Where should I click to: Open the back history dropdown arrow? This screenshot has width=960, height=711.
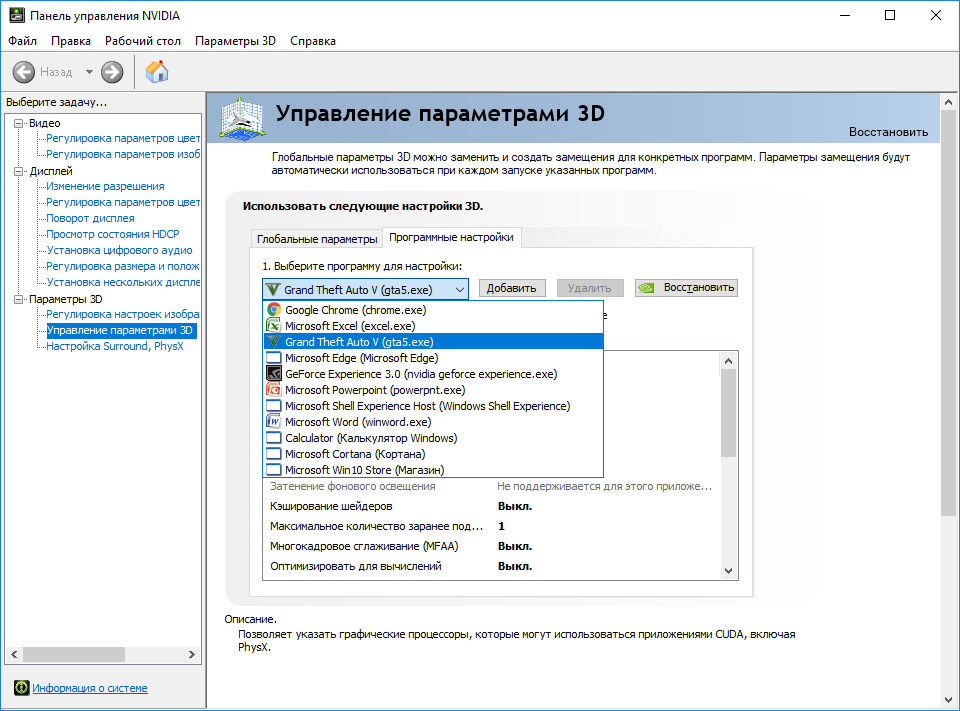(x=89, y=72)
